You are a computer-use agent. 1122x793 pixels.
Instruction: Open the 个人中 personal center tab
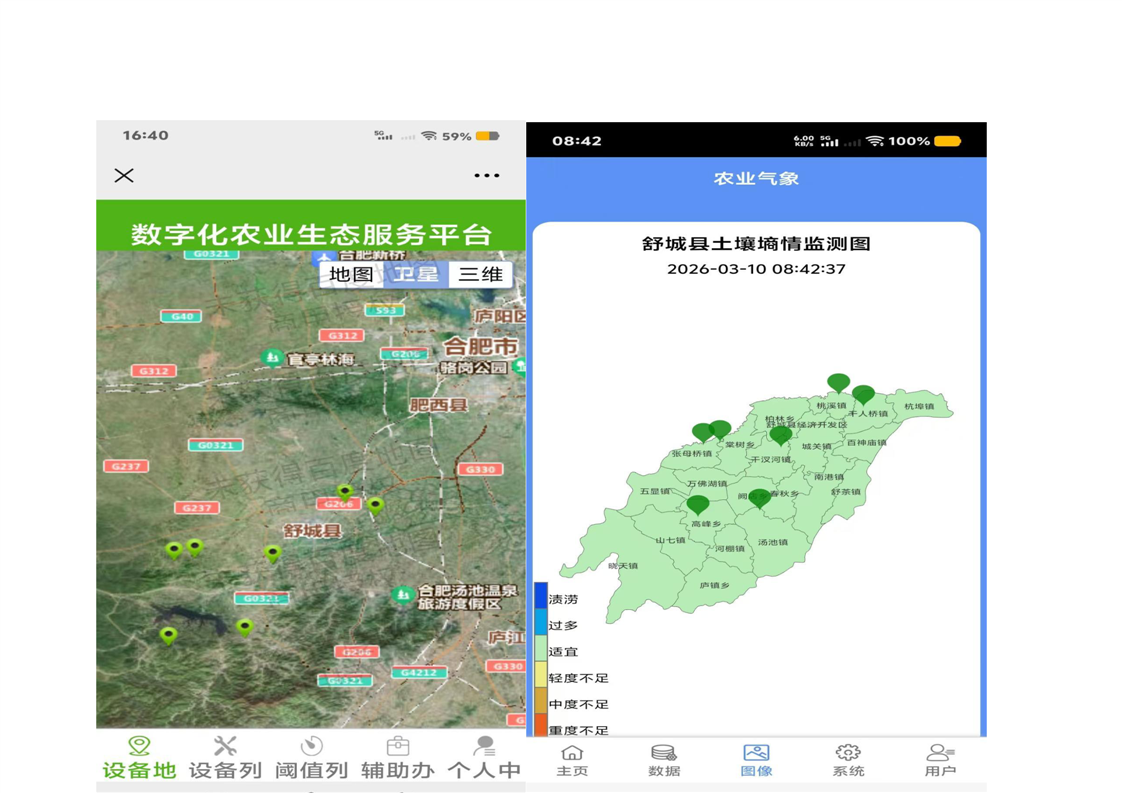(484, 757)
